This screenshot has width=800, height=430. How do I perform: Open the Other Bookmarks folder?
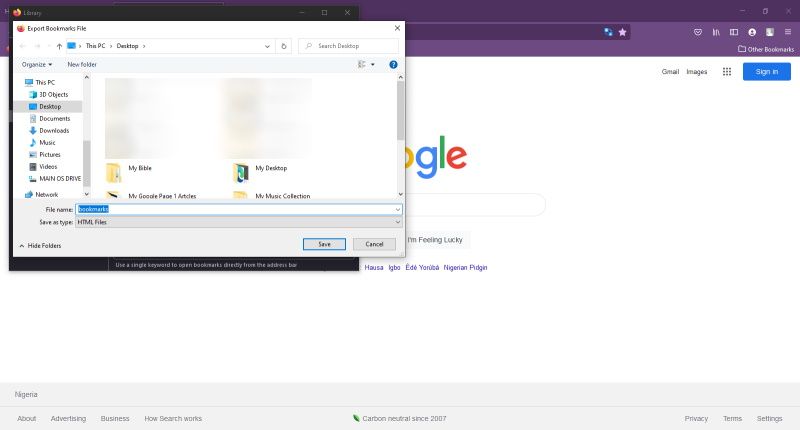(x=766, y=49)
